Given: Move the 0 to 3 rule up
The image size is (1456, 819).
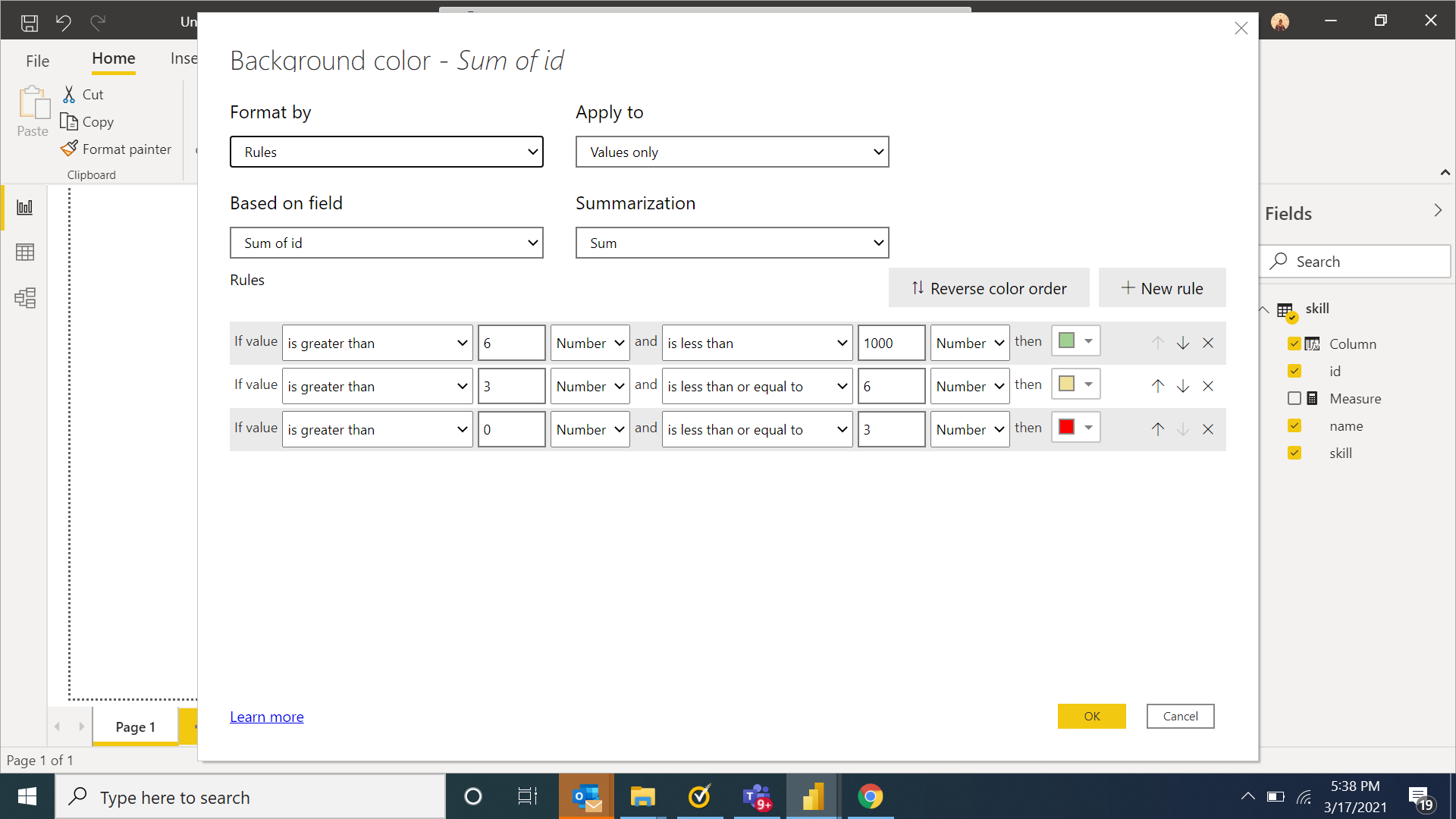Looking at the screenshot, I should point(1158,429).
